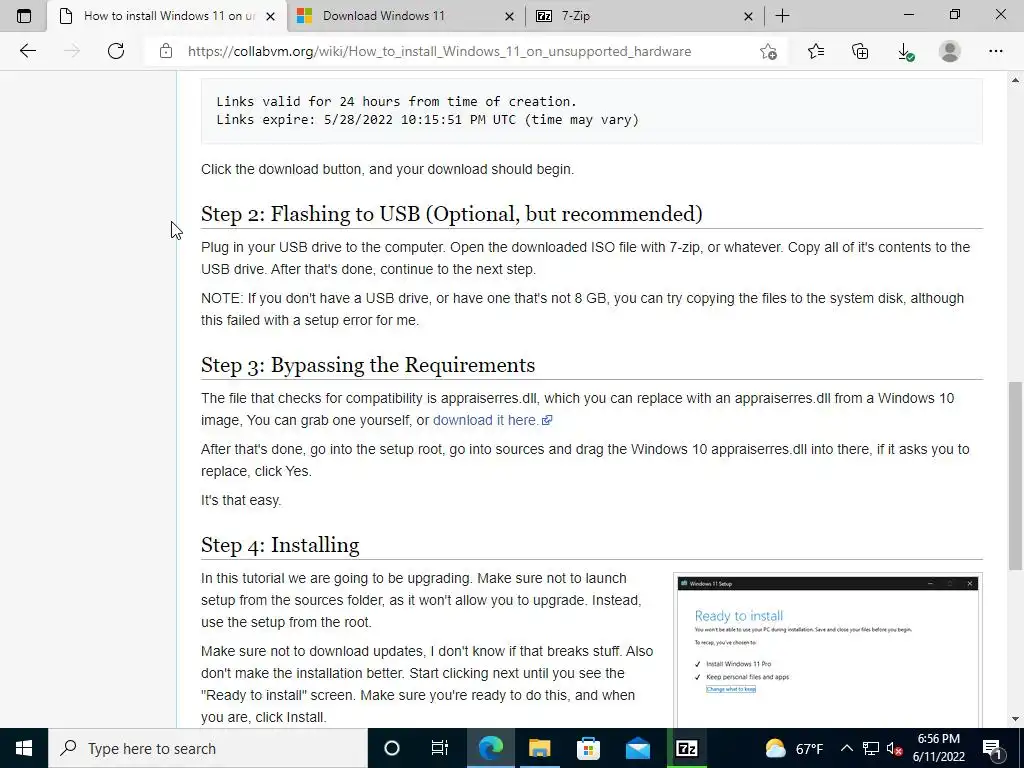The width and height of the screenshot is (1024, 768).
Task: Select How to install Windows 11 tab
Action: [x=167, y=16]
